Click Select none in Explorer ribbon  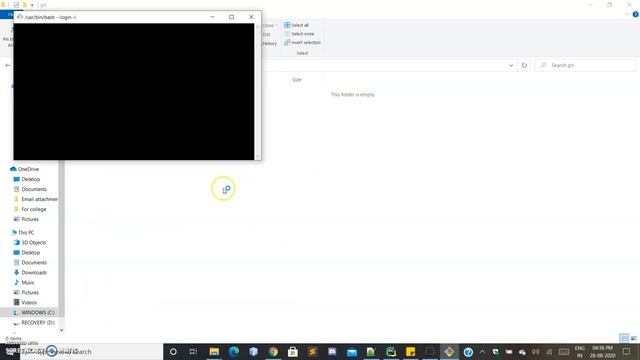point(299,34)
